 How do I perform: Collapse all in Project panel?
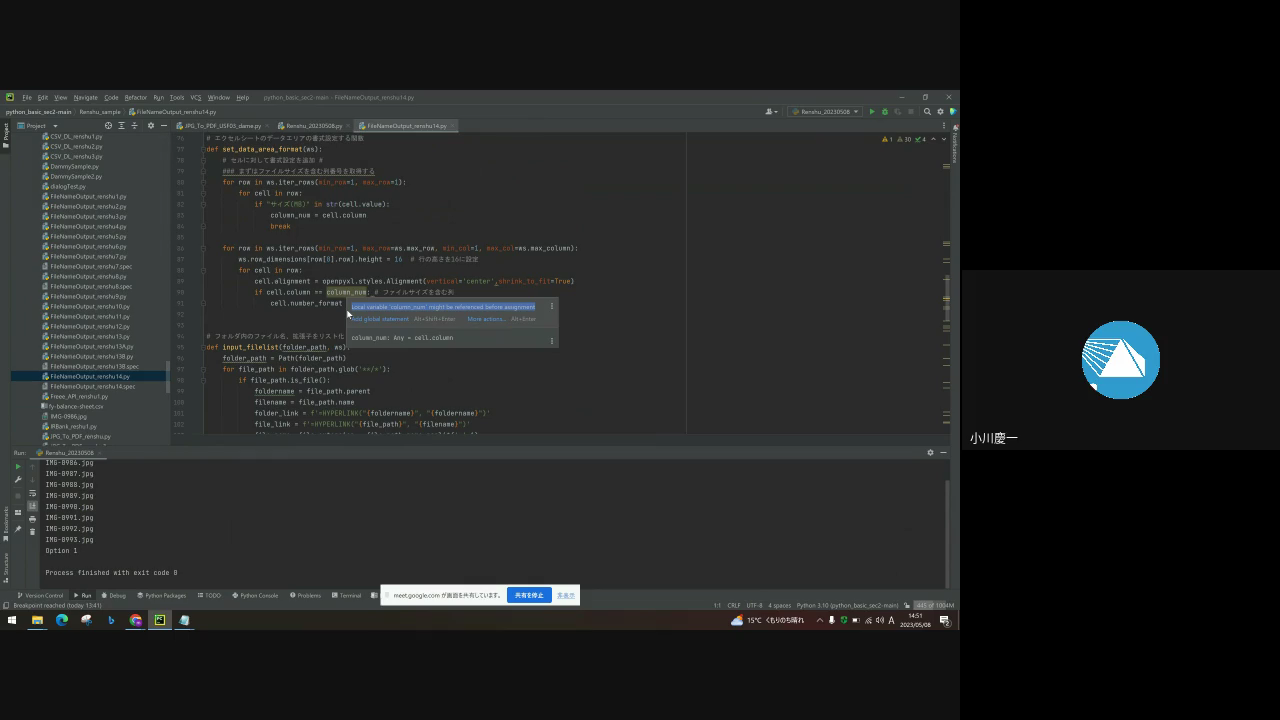click(x=134, y=126)
